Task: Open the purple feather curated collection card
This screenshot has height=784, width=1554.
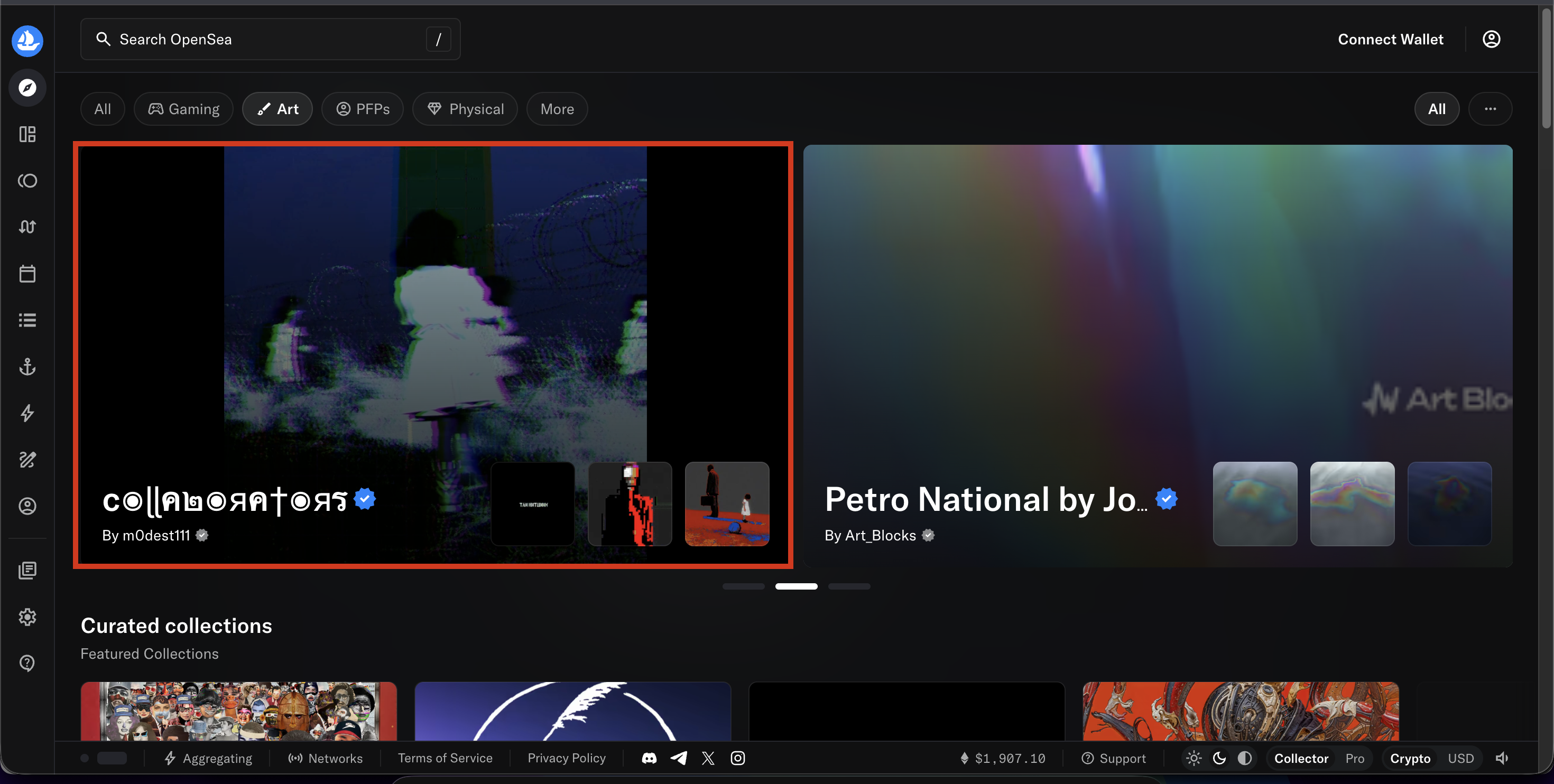Action: (x=572, y=711)
